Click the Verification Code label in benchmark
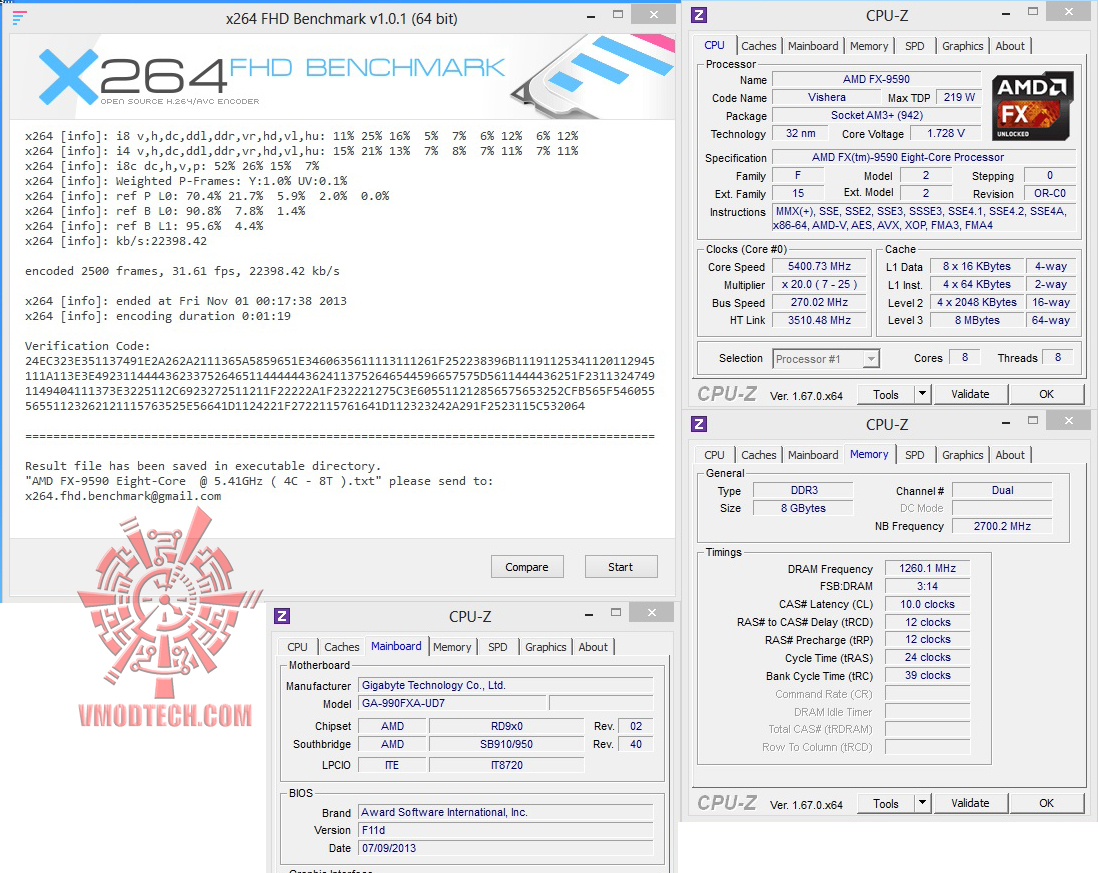1098x873 pixels. [88, 346]
